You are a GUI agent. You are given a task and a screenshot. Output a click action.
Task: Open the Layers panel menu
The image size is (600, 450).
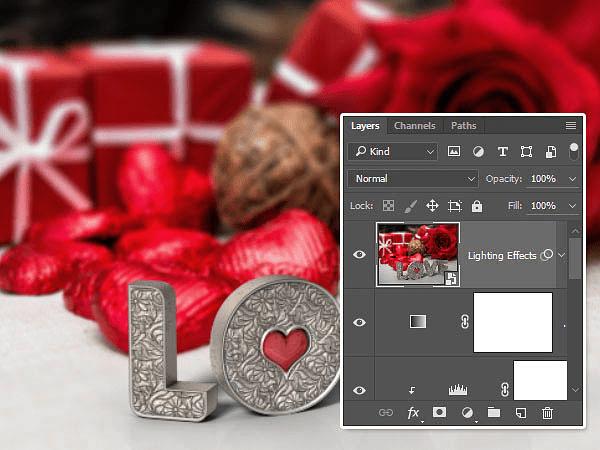pyautogui.click(x=571, y=126)
